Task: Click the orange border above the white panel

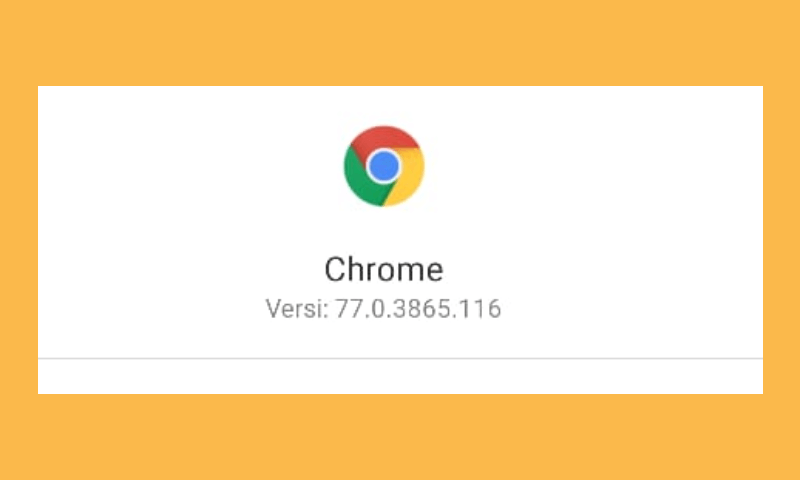Action: click(400, 43)
